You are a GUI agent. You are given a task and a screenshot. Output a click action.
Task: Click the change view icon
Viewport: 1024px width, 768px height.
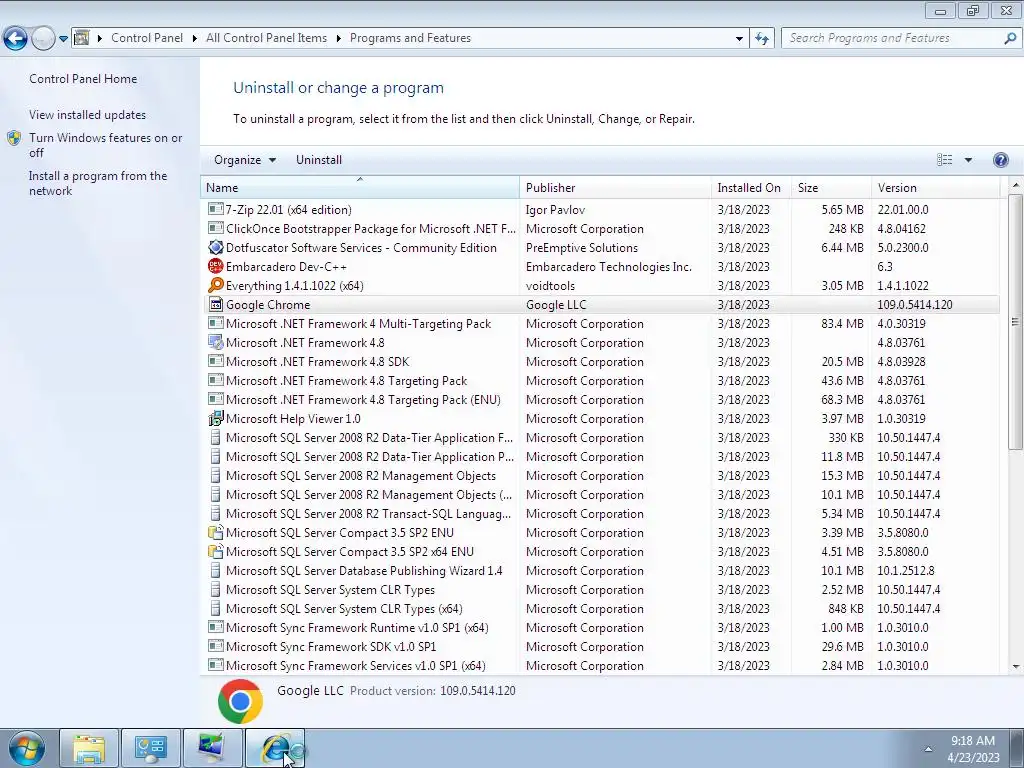(x=944, y=160)
